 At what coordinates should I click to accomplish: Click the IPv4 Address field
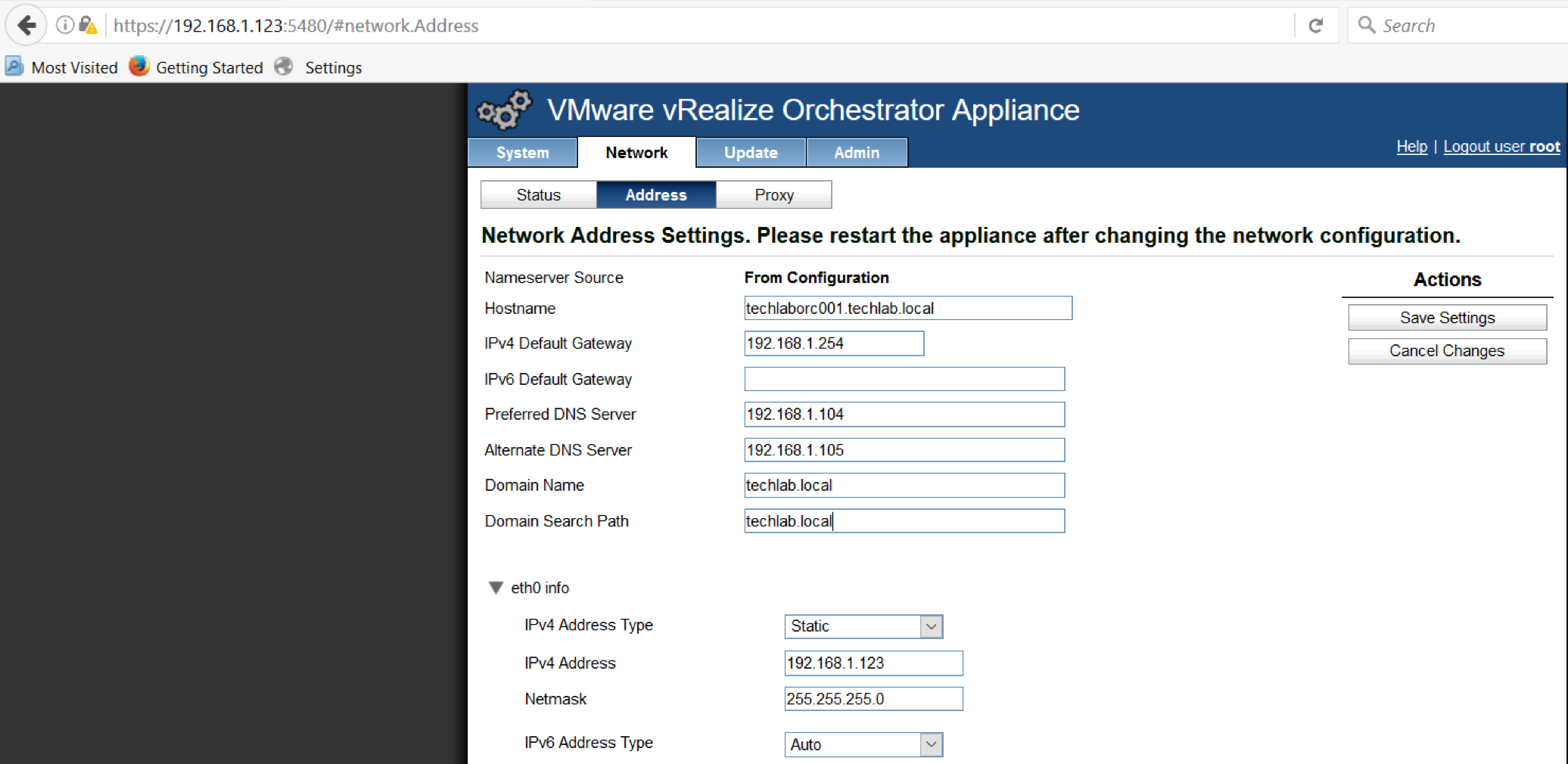point(873,663)
